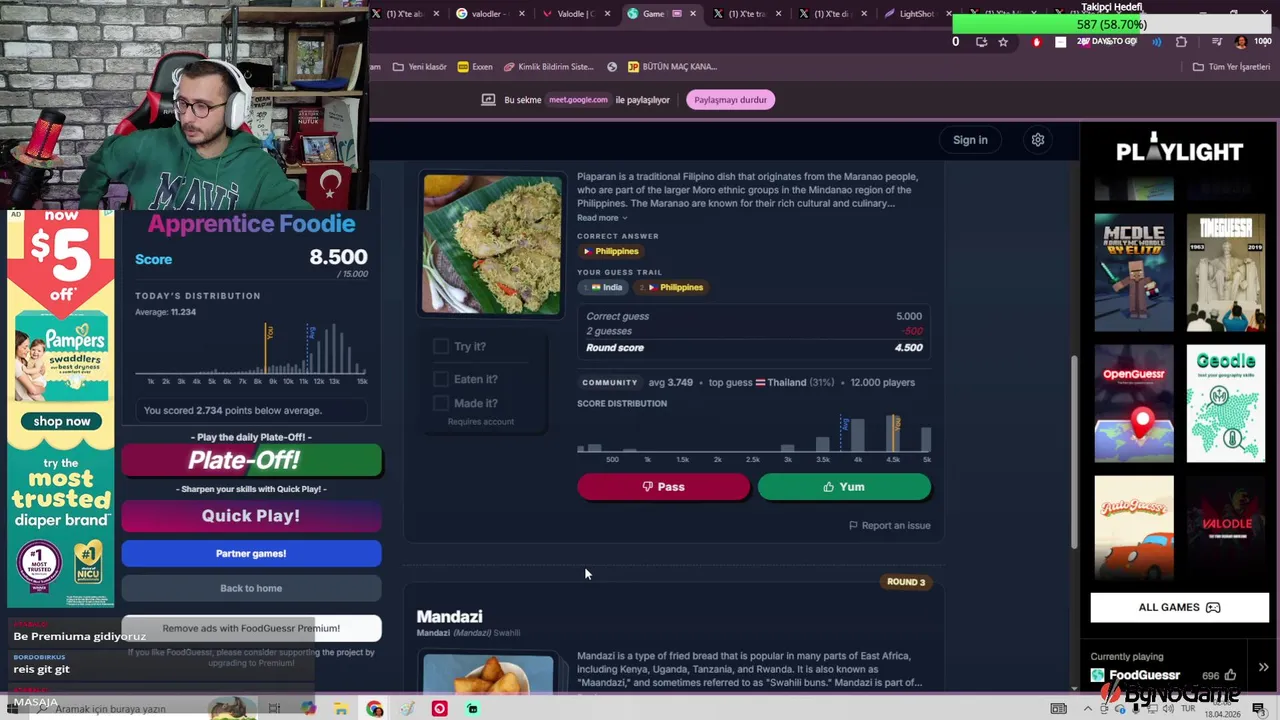Open the AutoGuessr game thumbnail
The height and width of the screenshot is (720, 1280).
pyautogui.click(x=1134, y=527)
